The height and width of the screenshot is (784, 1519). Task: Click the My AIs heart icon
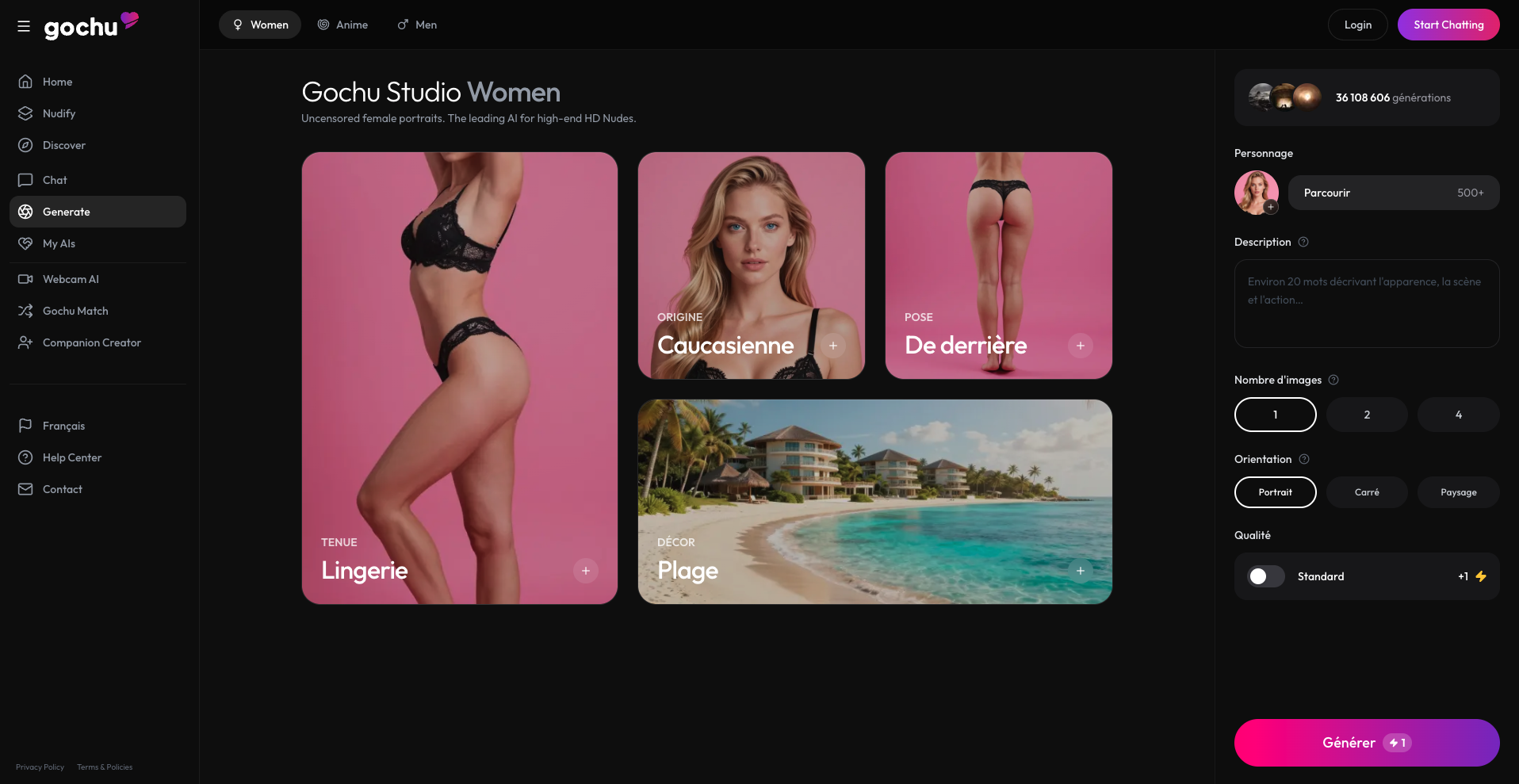[25, 243]
